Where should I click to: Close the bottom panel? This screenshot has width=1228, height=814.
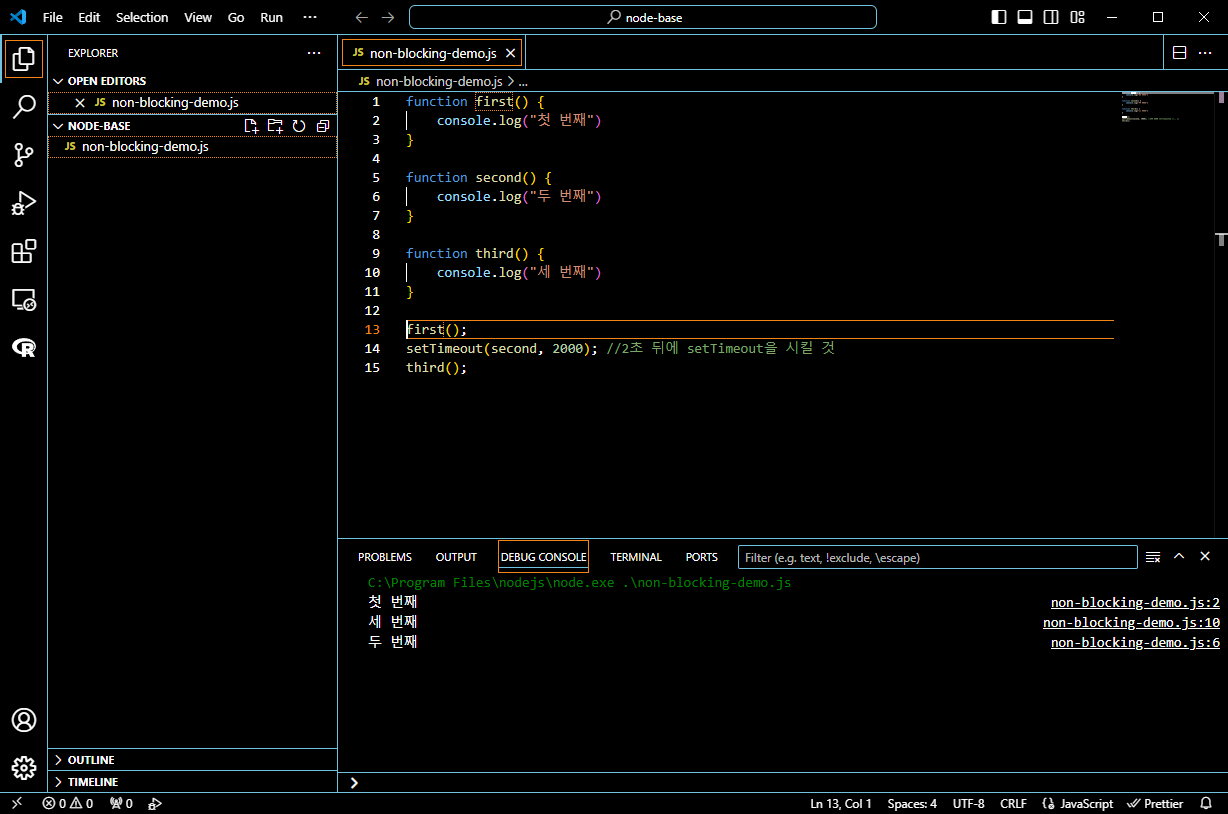pos(1205,557)
